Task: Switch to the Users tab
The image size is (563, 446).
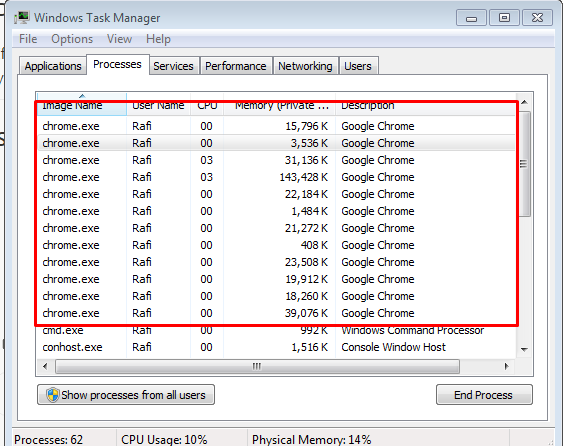Action: coord(358,66)
